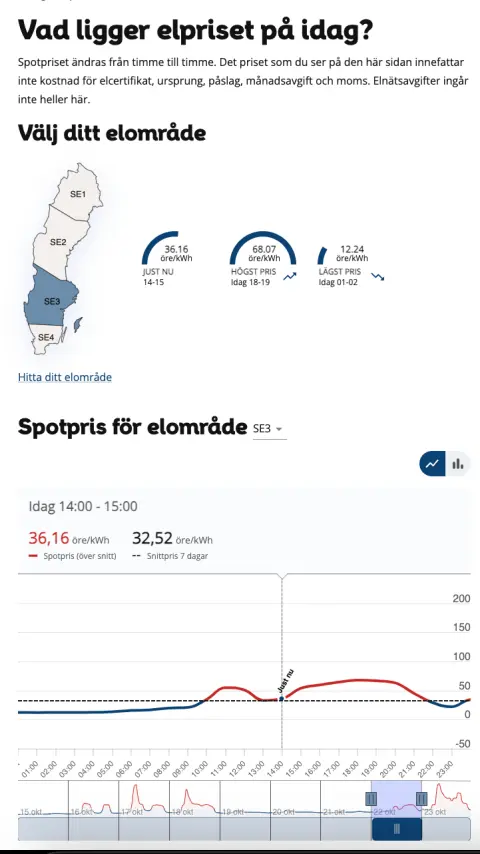Click the scrollbar grip below the timeline
The image size is (480, 854).
pyautogui.click(x=397, y=829)
